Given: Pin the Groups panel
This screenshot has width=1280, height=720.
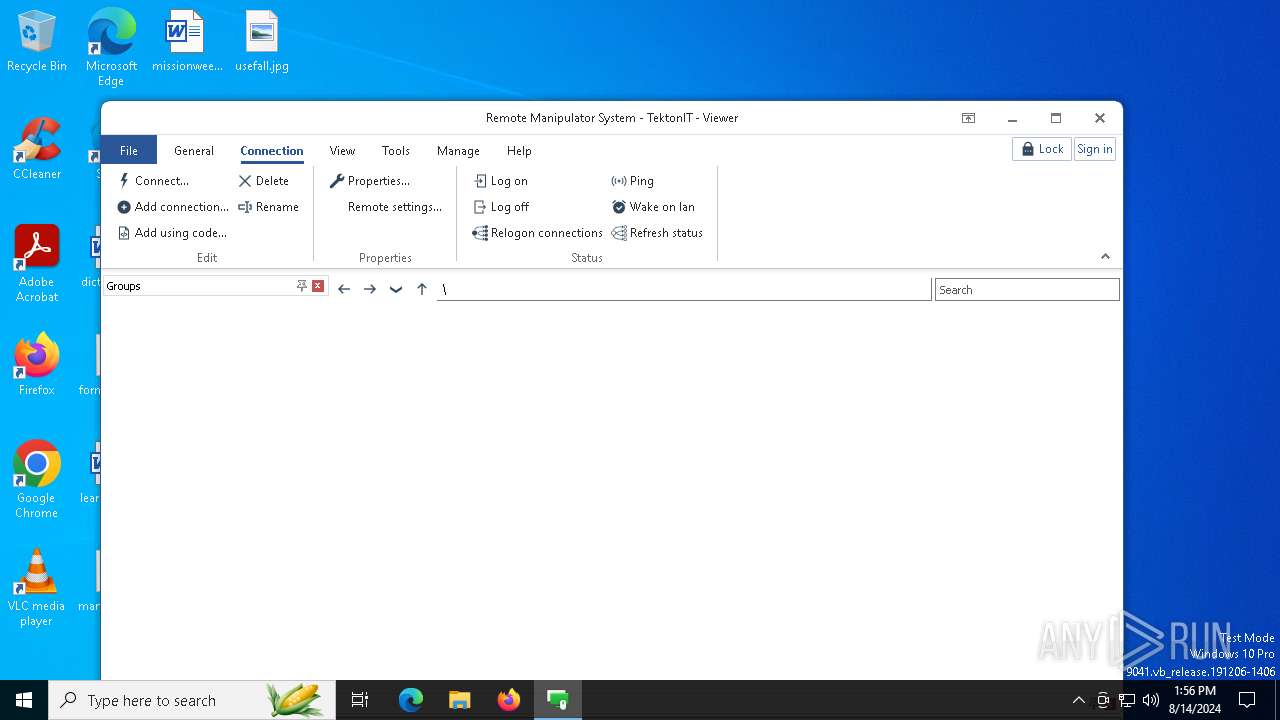Looking at the screenshot, I should [x=301, y=286].
